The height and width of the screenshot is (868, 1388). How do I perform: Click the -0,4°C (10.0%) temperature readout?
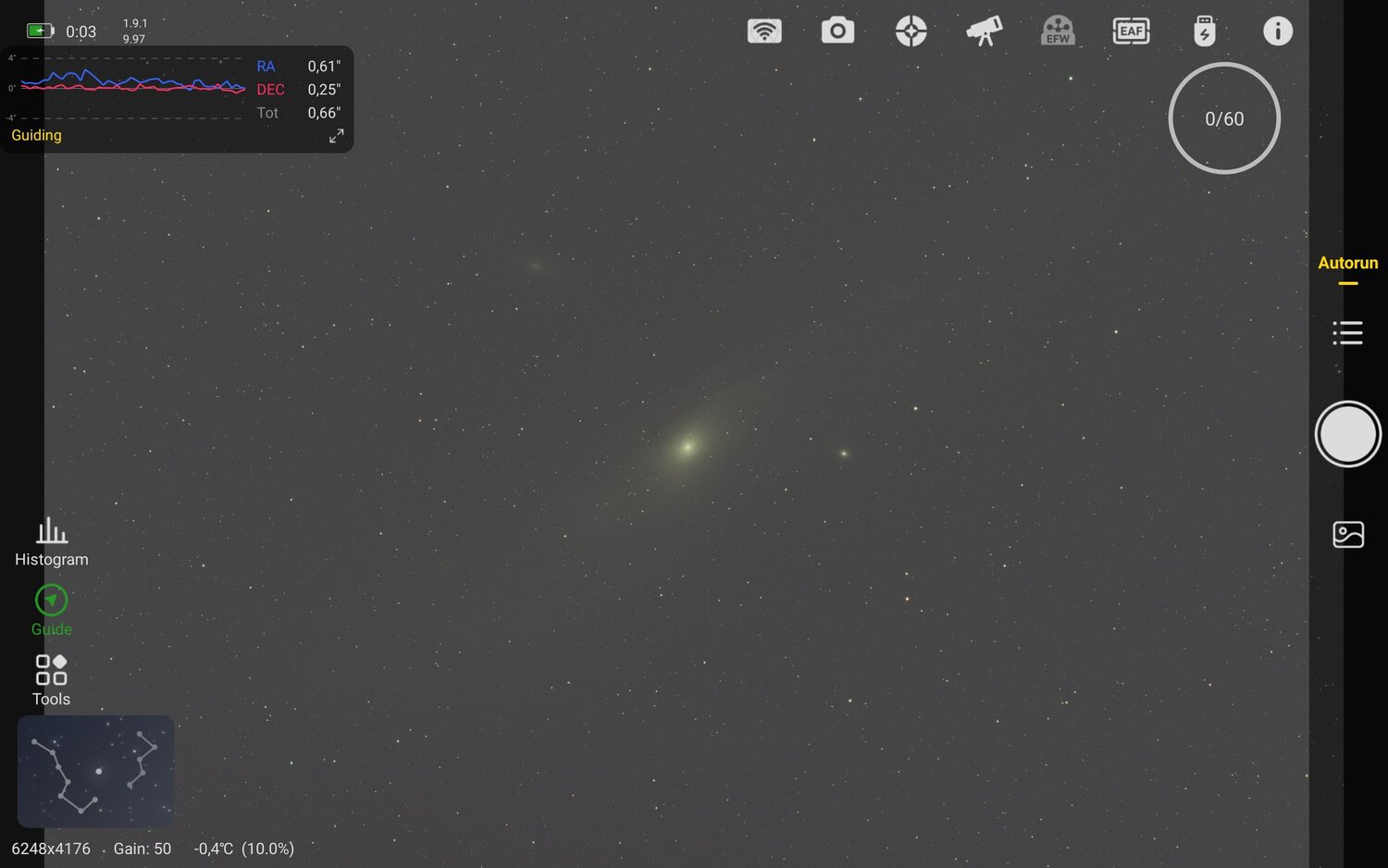(244, 849)
